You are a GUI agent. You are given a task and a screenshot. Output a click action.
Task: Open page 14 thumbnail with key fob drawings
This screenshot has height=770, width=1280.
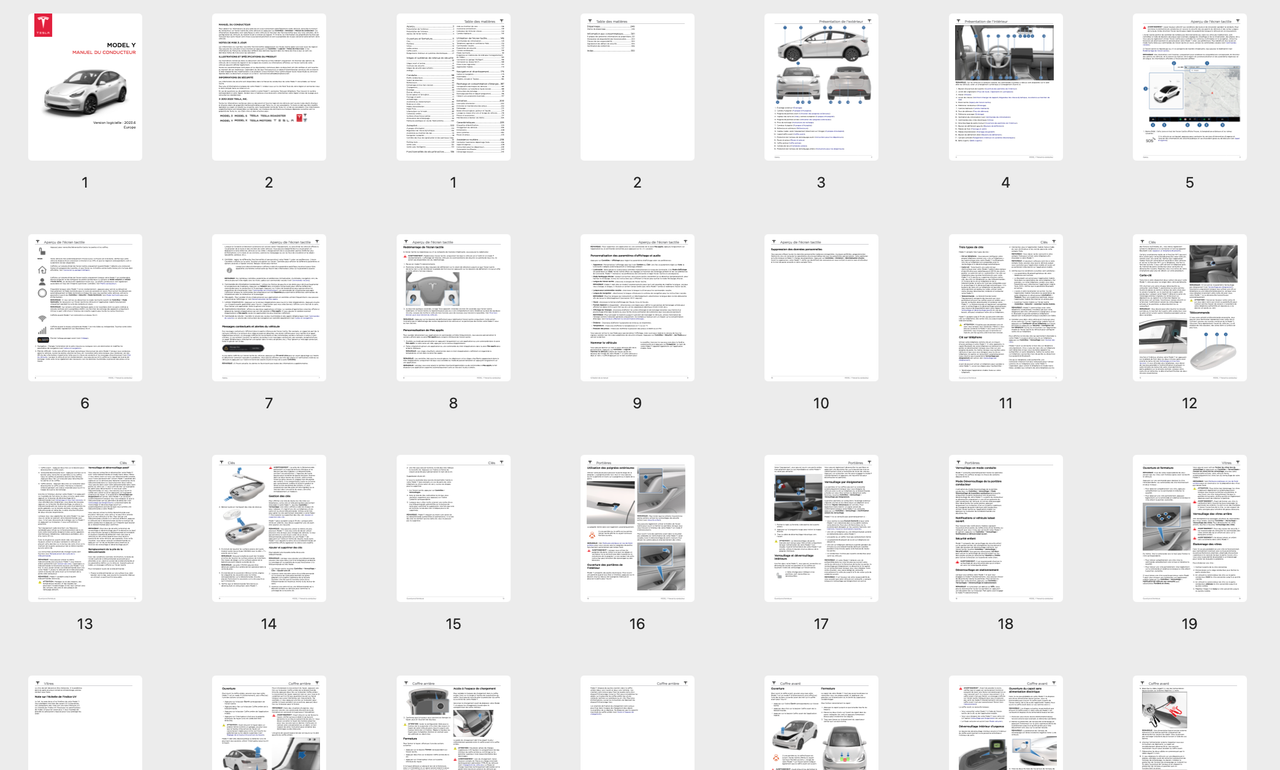pos(269,529)
